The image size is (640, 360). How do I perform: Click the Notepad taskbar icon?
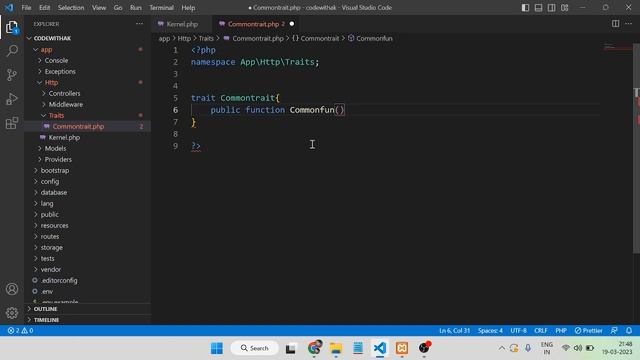pyautogui.click(x=358, y=348)
